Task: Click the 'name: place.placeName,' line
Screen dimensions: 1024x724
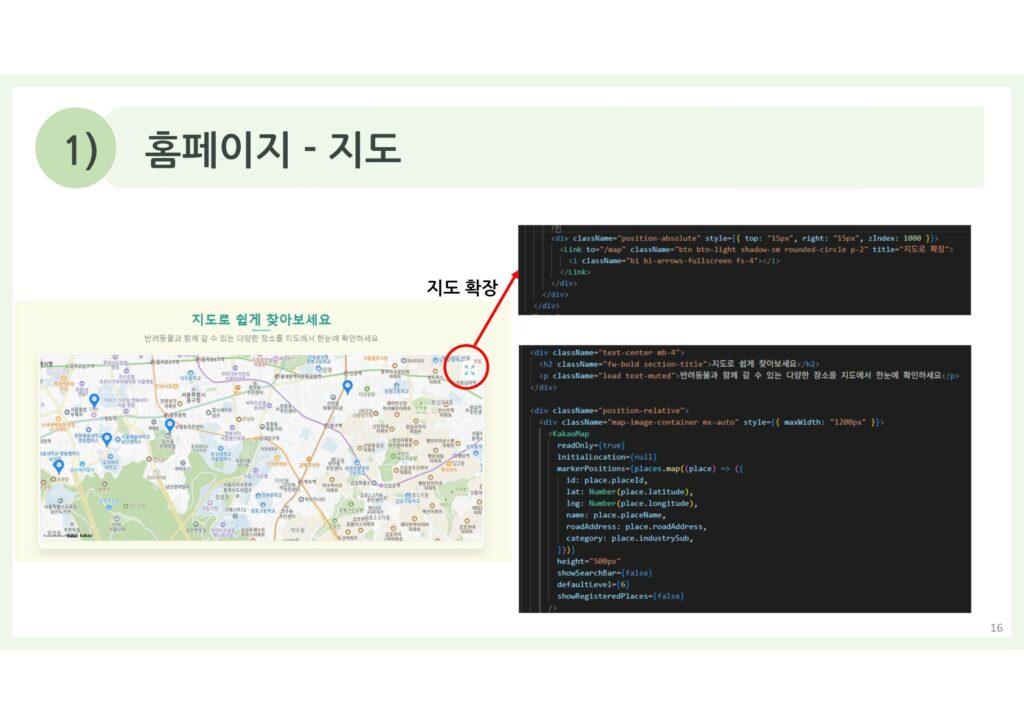Action: coord(616,515)
